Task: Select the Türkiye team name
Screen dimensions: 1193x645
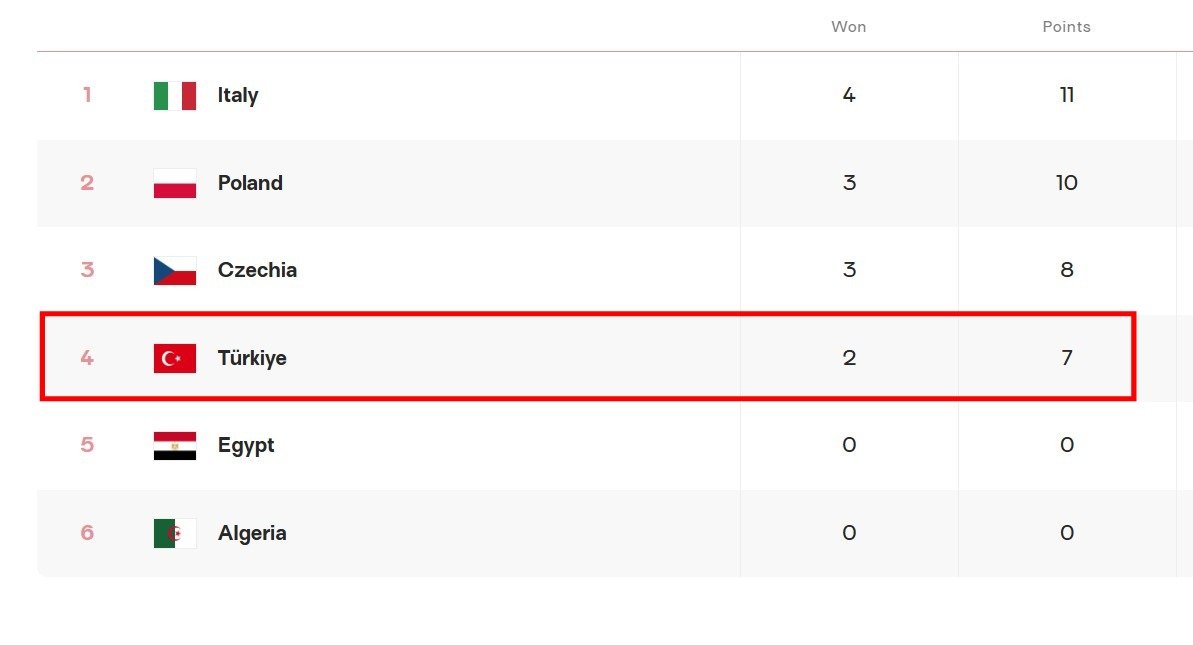Action: click(x=252, y=358)
